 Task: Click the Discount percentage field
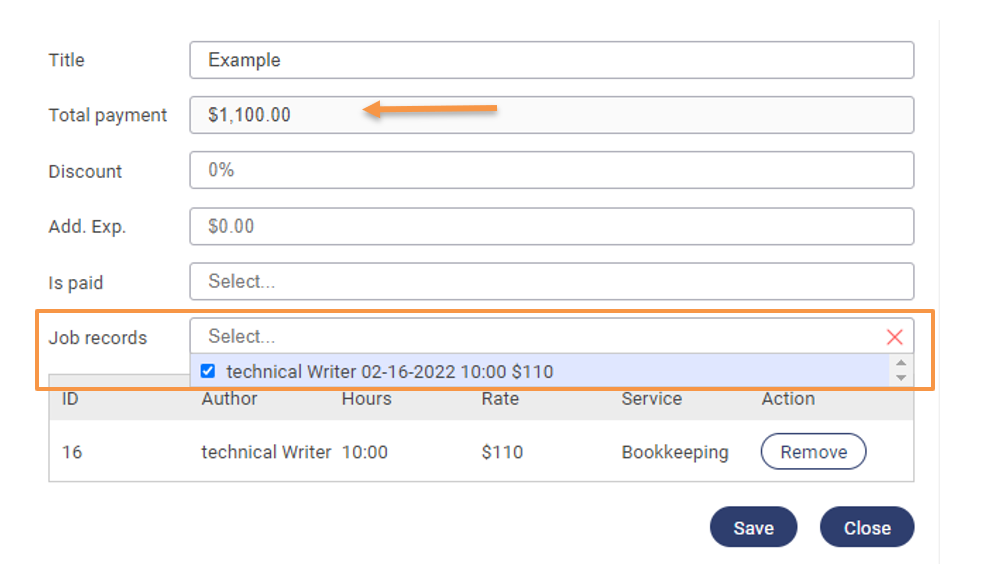[551, 171]
